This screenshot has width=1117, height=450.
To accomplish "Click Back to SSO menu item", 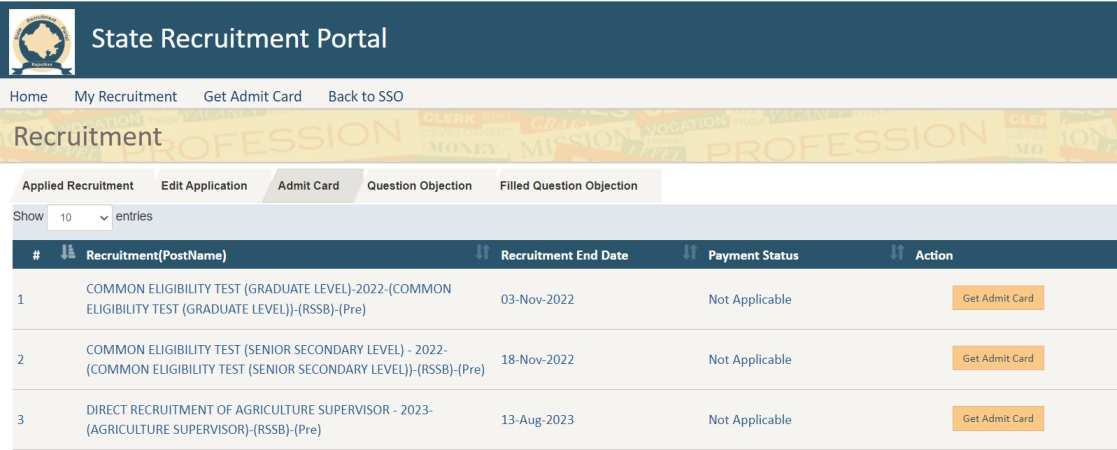I will (365, 96).
